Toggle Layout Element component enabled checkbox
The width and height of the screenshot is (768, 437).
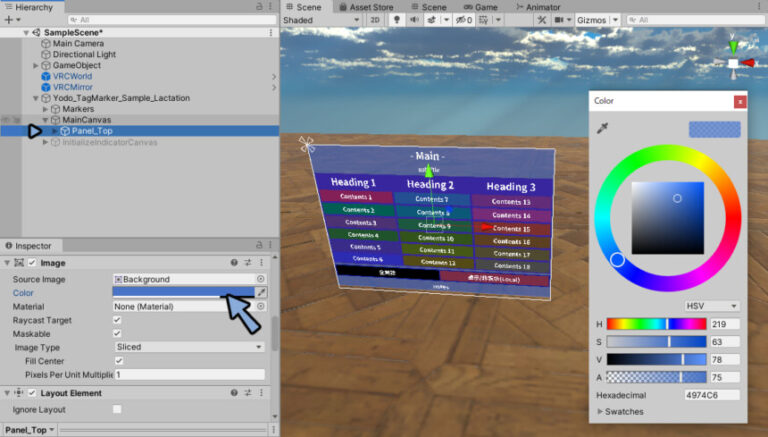pos(32,393)
